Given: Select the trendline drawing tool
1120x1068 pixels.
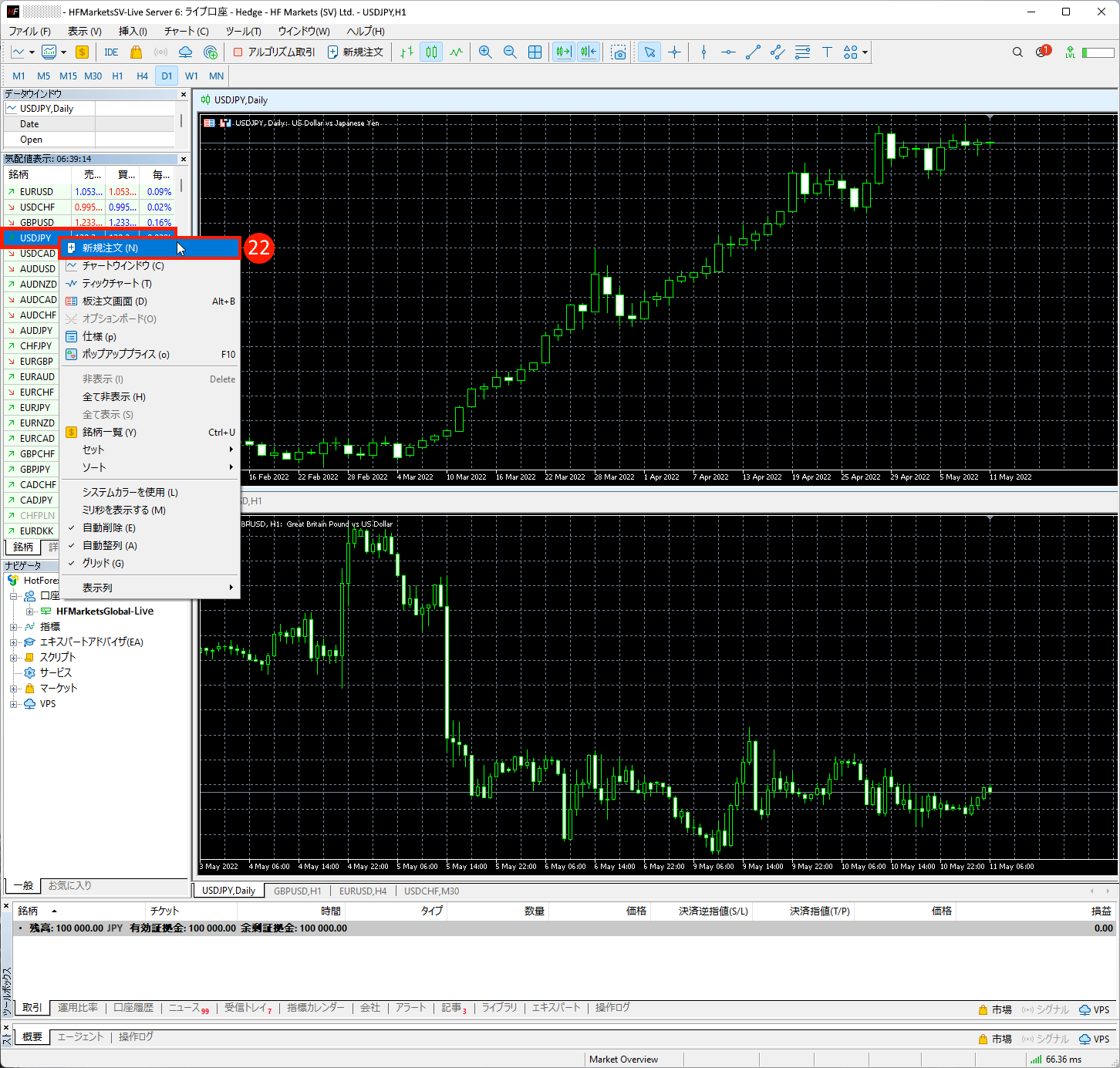Looking at the screenshot, I should (x=753, y=52).
